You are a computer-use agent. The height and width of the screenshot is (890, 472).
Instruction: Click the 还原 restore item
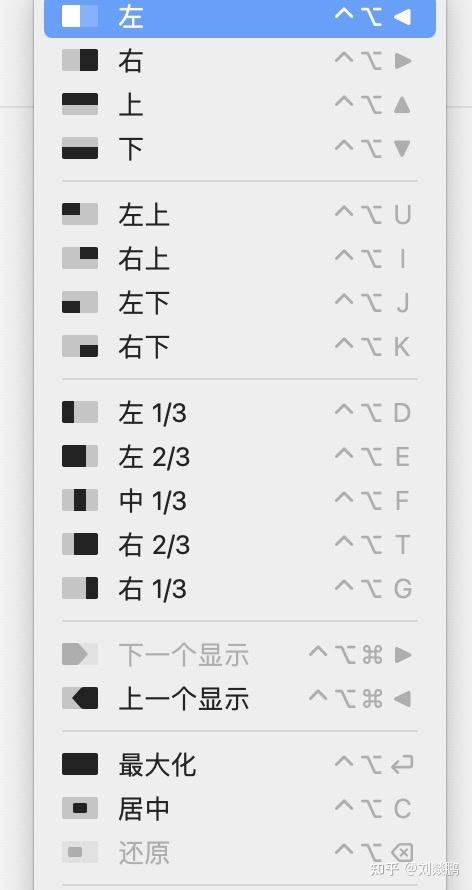tap(239, 853)
